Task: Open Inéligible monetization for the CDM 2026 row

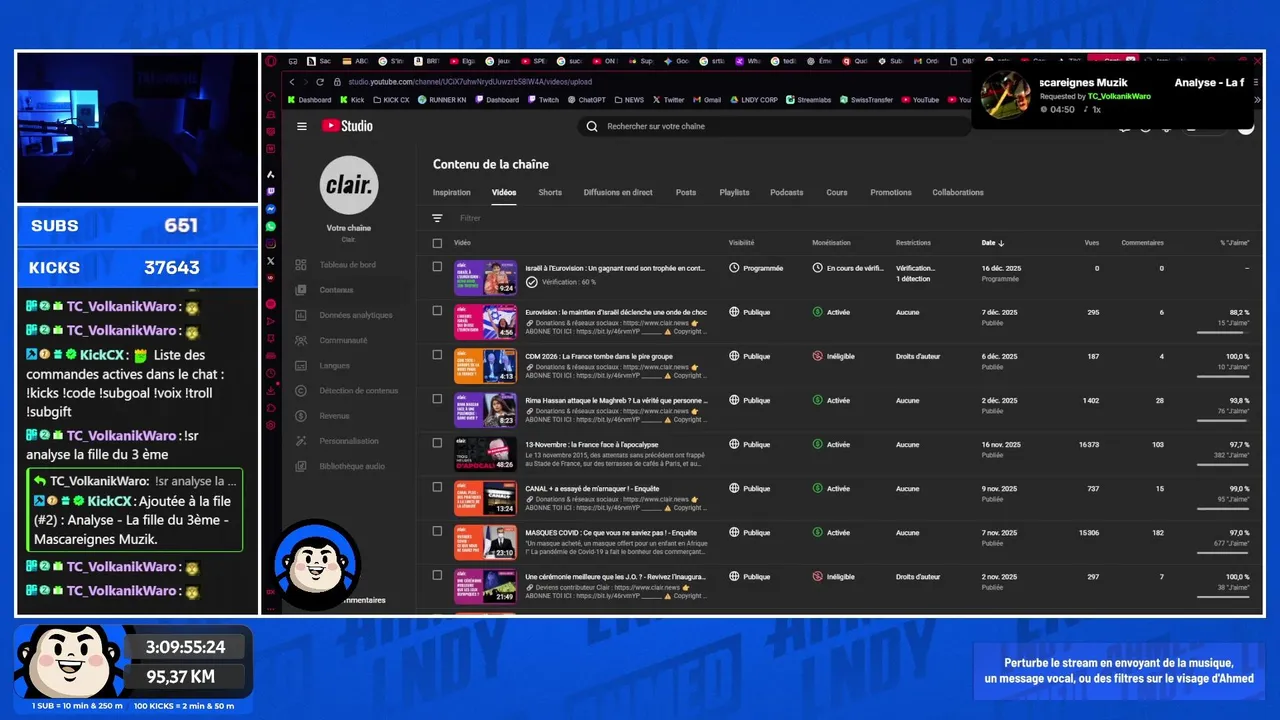Action: click(834, 356)
